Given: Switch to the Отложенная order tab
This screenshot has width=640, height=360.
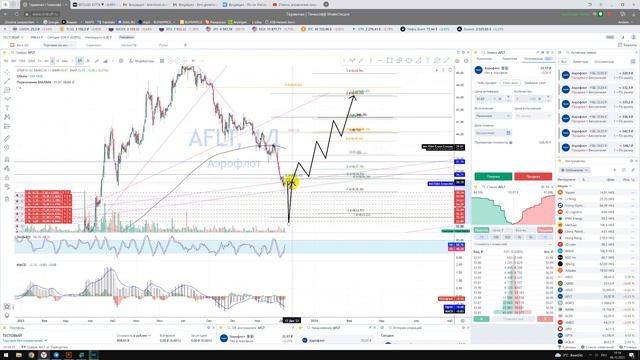Looking at the screenshot, I should 538,59.
